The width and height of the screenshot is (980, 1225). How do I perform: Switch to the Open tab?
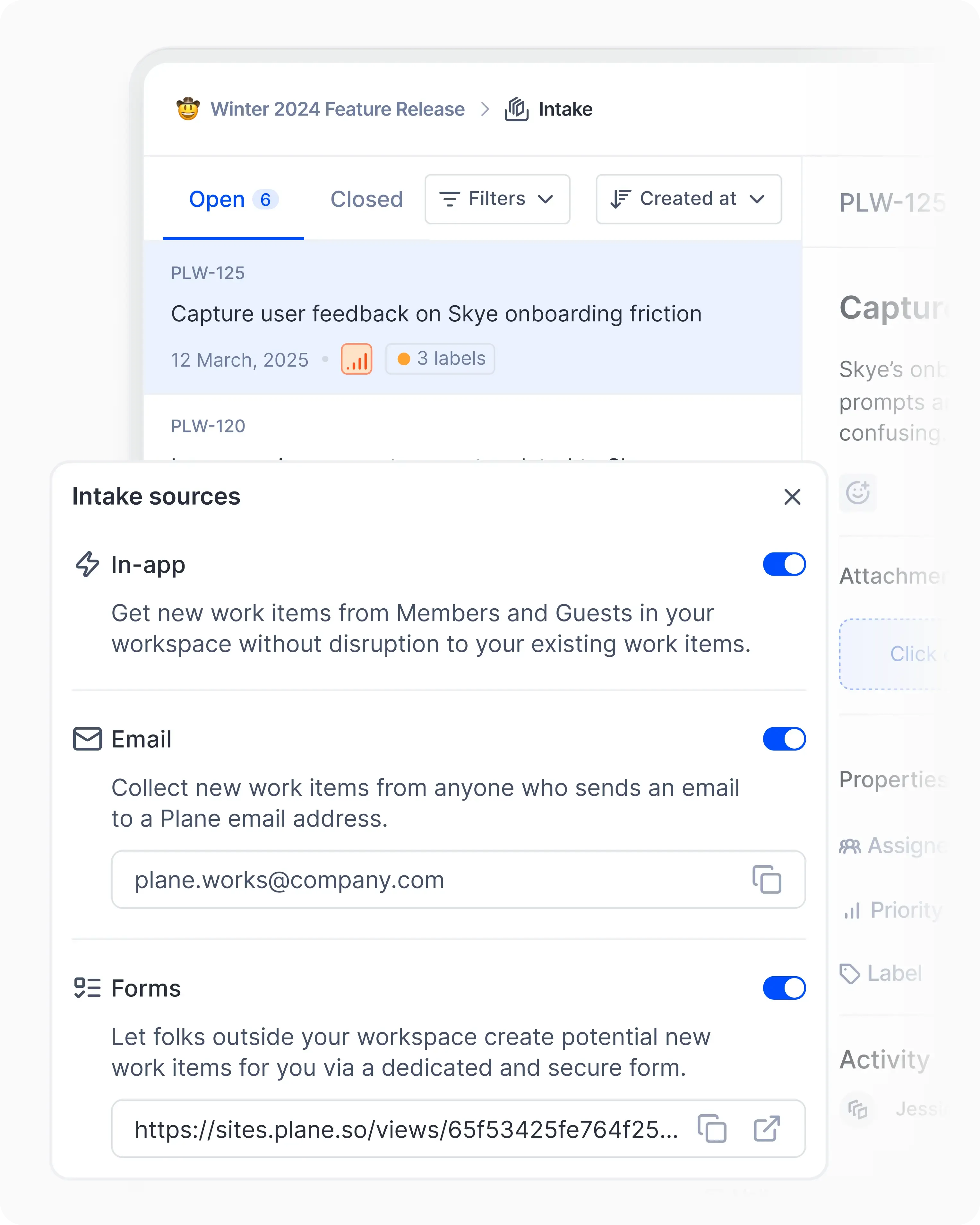[233, 200]
